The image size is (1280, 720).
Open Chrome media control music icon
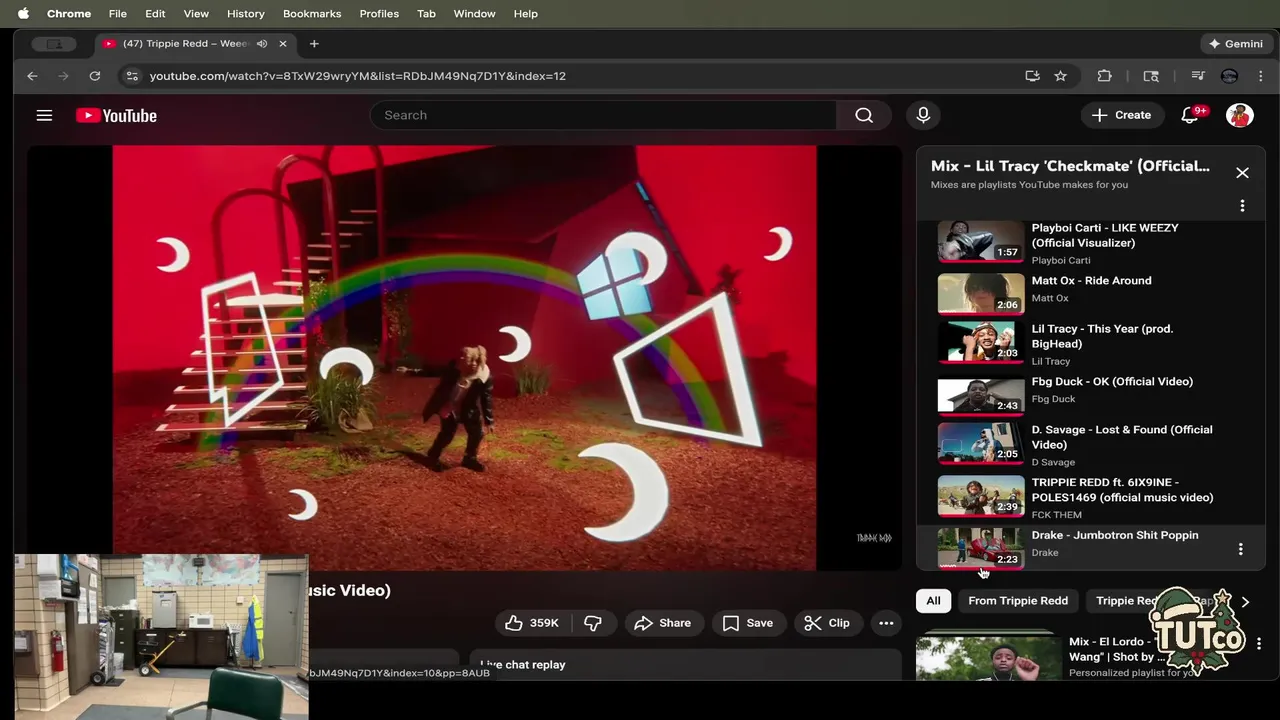[x=1198, y=76]
